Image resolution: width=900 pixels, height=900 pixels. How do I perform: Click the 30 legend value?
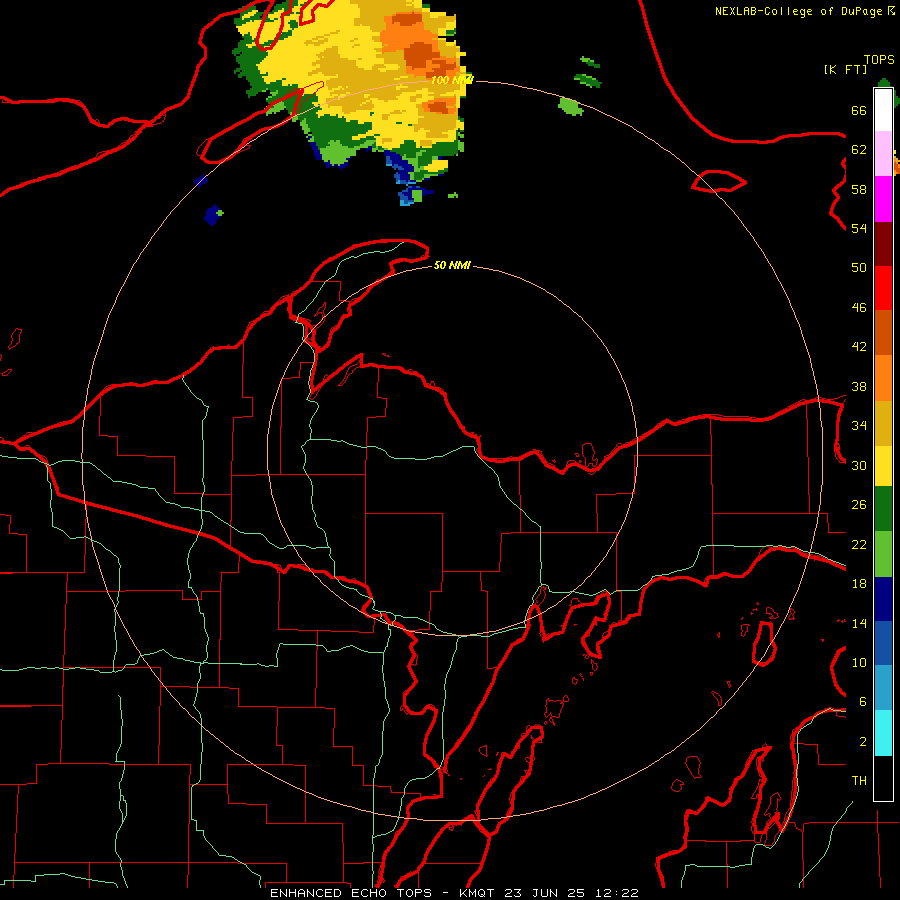click(859, 465)
